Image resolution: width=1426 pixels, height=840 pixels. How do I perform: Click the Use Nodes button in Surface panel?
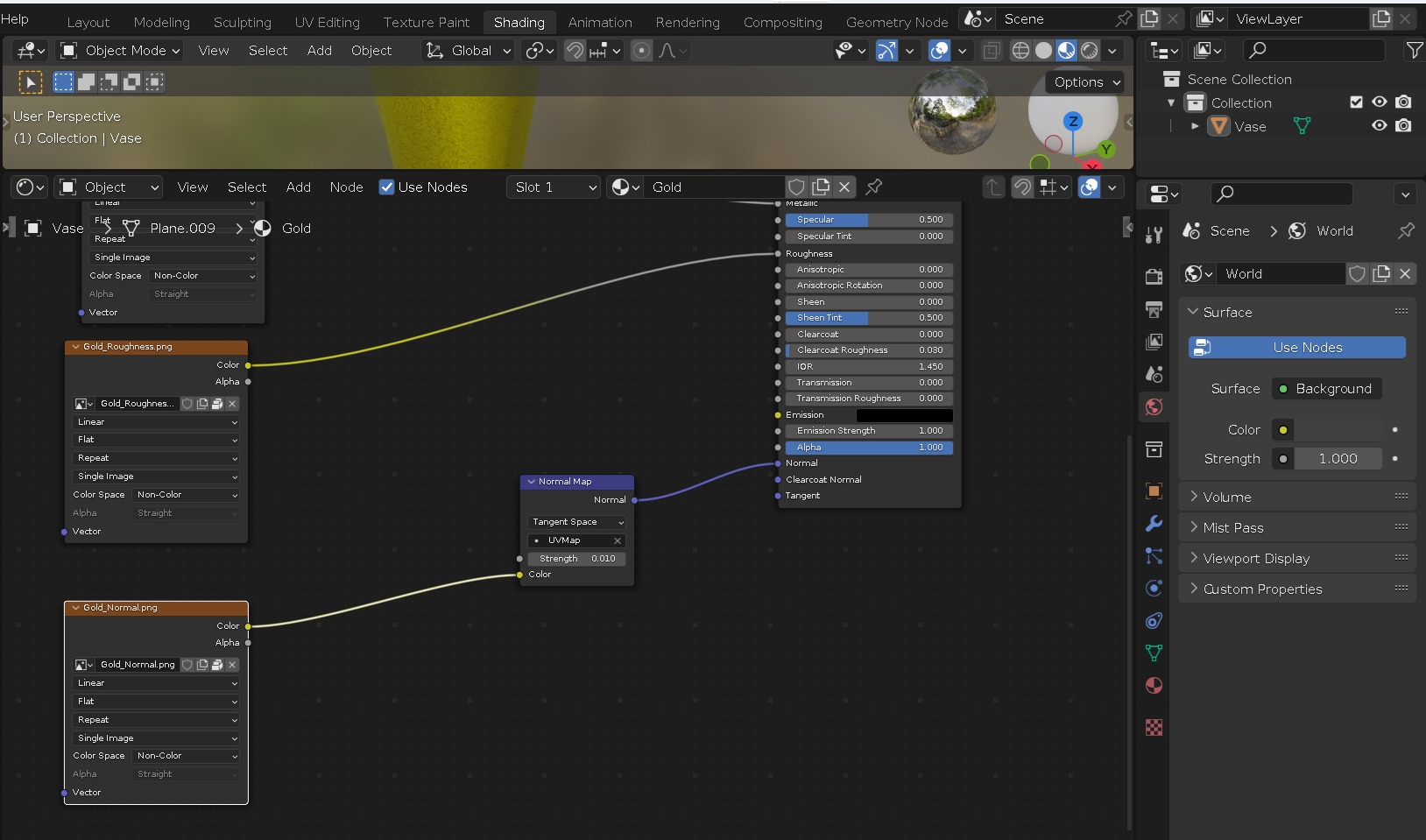click(1296, 348)
